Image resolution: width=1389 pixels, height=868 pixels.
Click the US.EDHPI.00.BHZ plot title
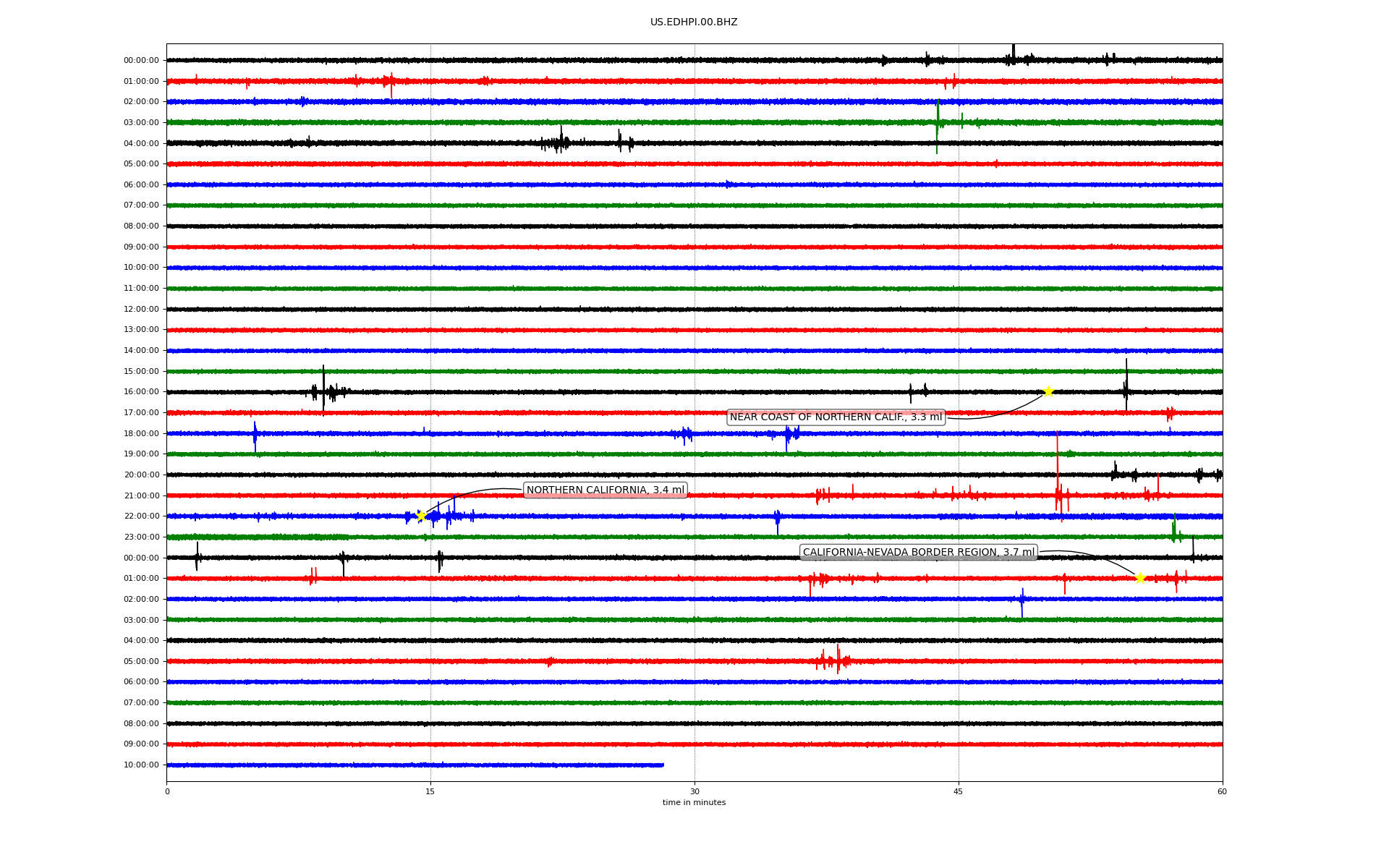694,22
